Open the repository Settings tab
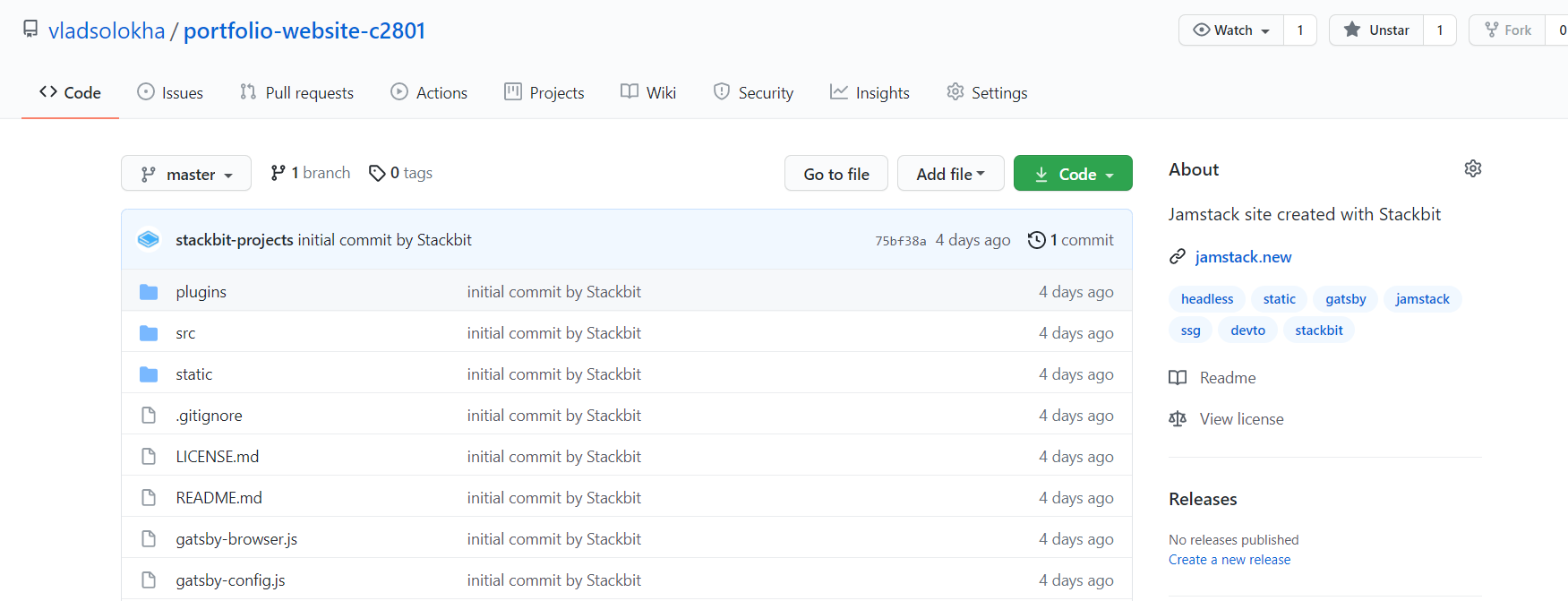The height and width of the screenshot is (601, 1568). (x=987, y=92)
